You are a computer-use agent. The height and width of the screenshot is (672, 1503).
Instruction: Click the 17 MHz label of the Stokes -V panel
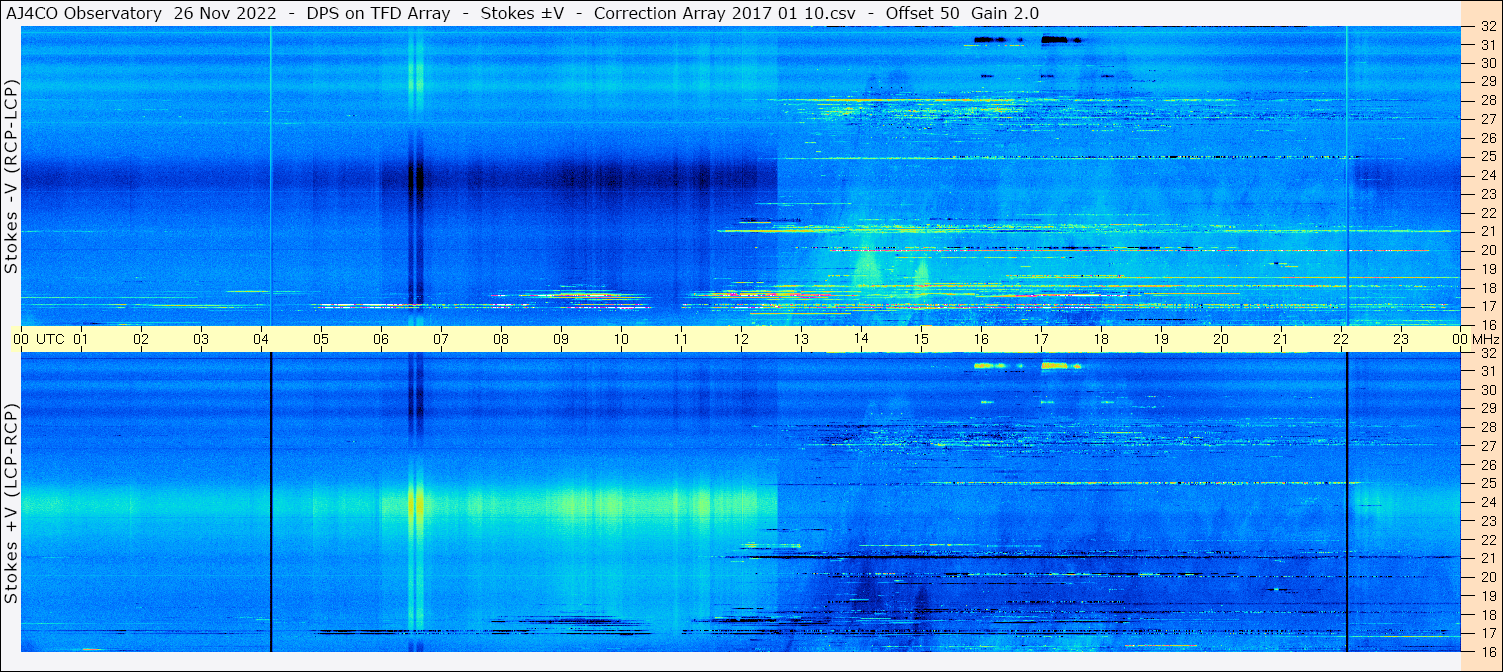pos(1487,306)
